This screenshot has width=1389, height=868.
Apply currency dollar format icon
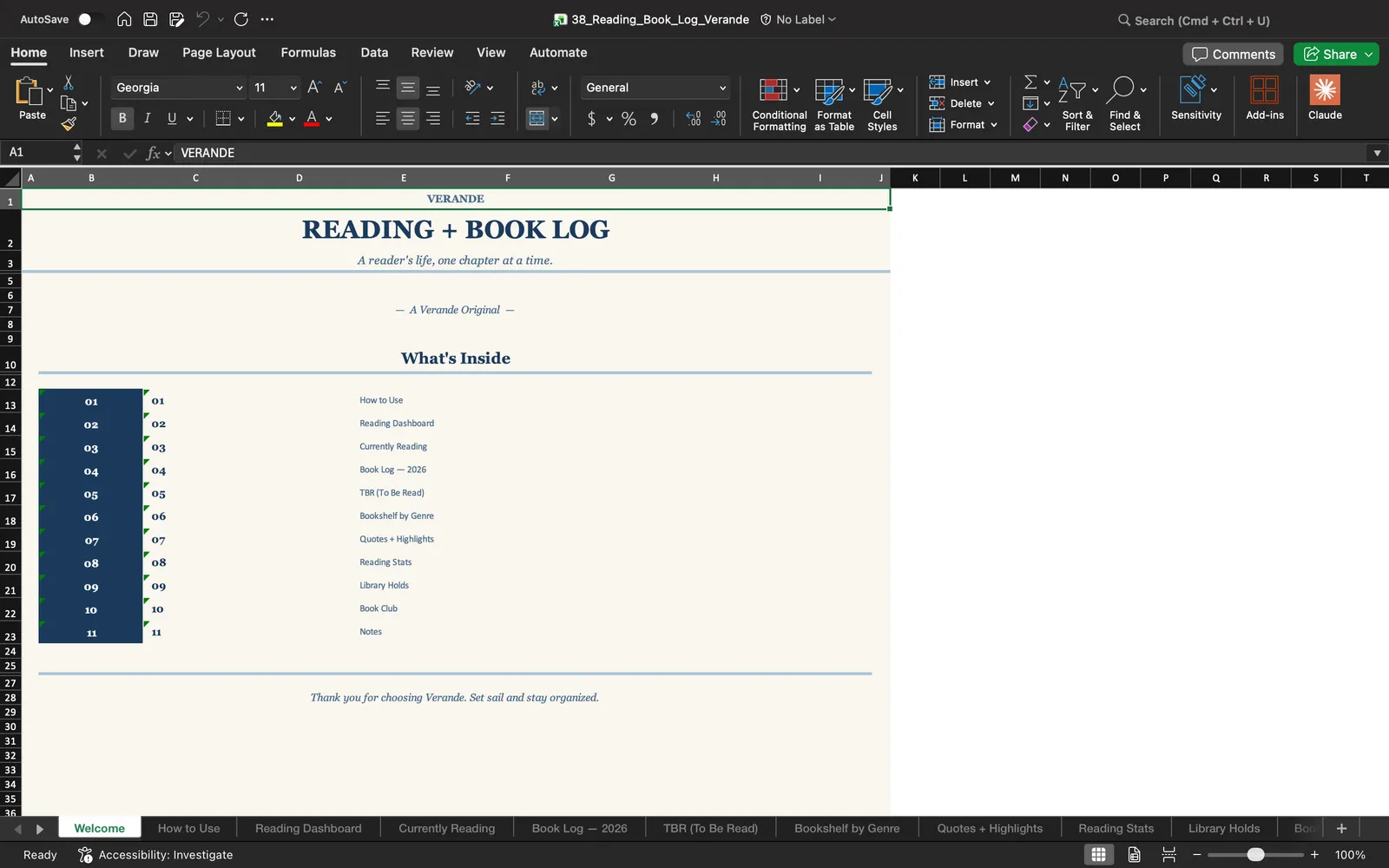pos(591,118)
